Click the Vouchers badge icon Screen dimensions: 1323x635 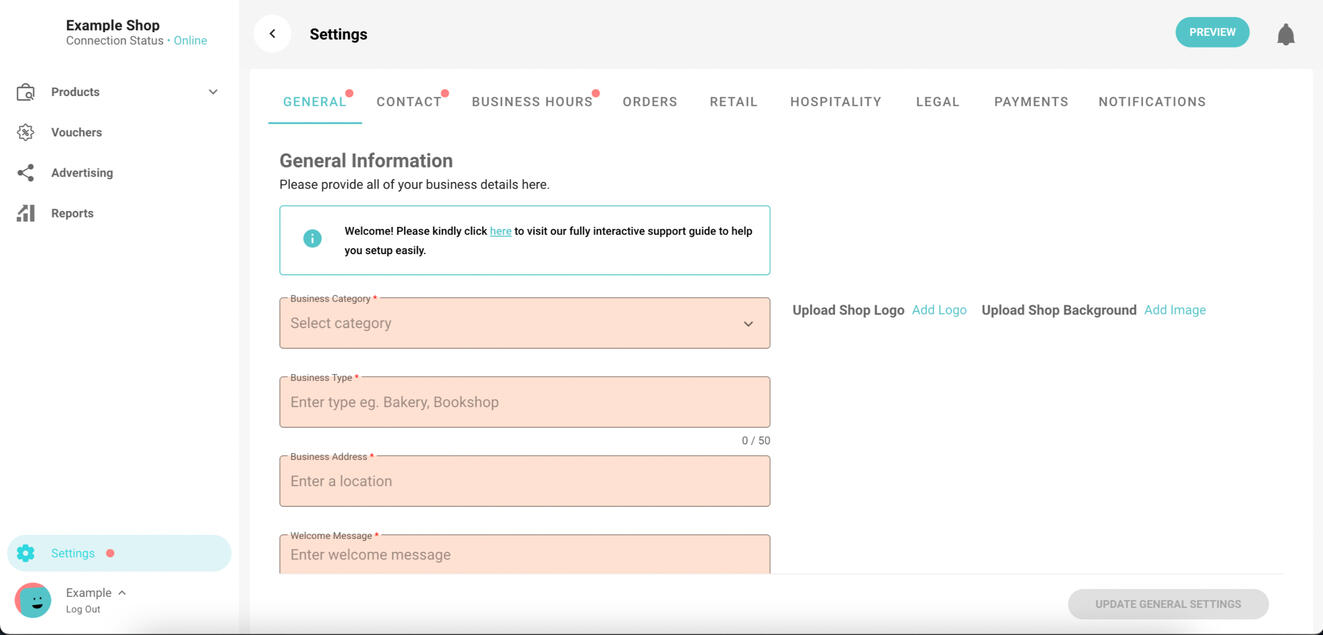[x=26, y=132]
